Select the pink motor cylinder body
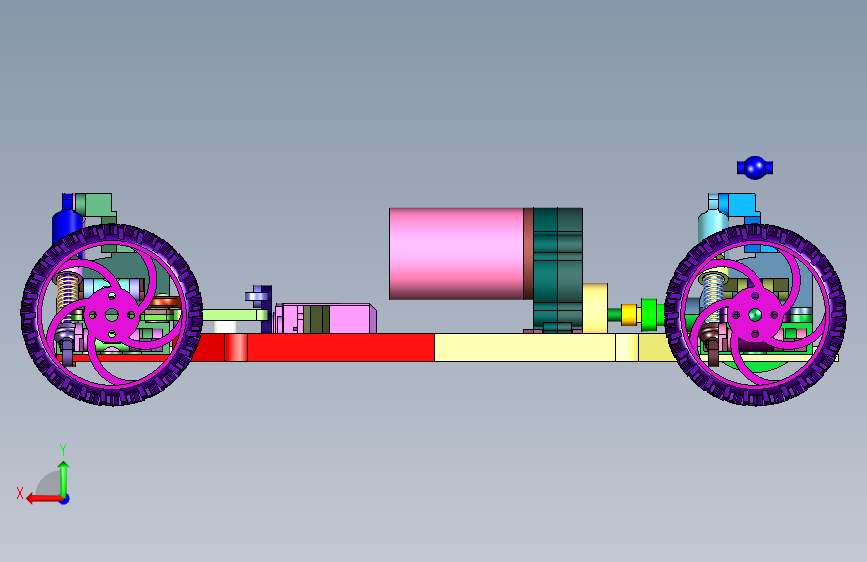This screenshot has width=867, height=562. 456,254
